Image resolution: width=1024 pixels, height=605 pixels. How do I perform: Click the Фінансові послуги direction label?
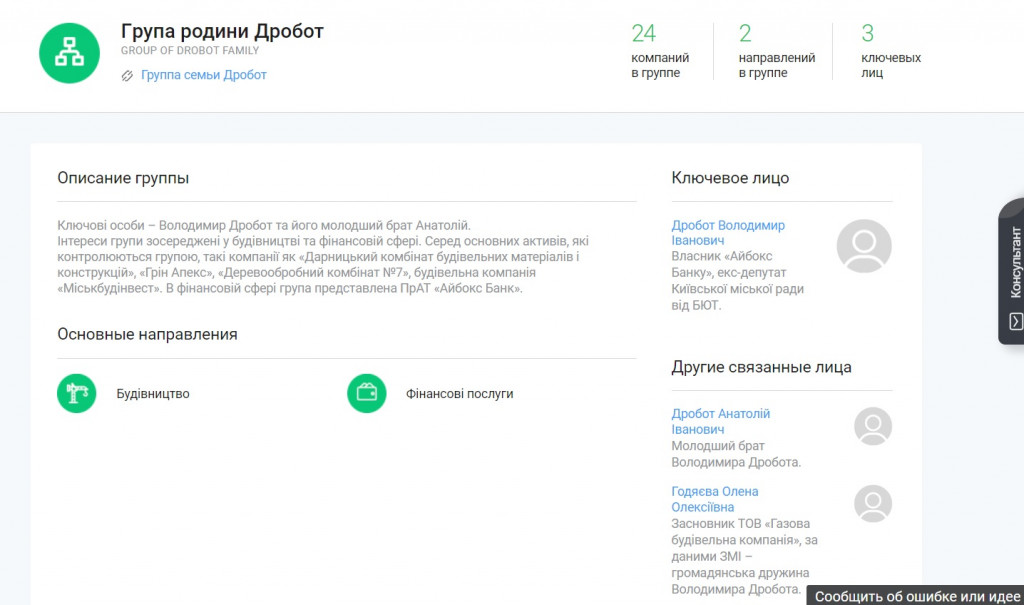[459, 394]
